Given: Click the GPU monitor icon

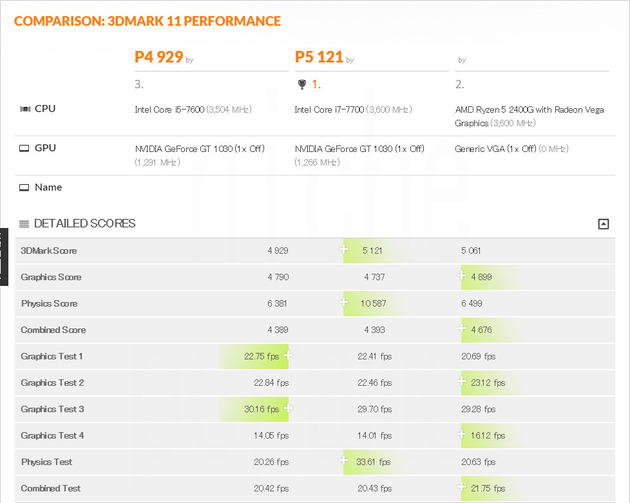Looking at the screenshot, I should point(24,148).
